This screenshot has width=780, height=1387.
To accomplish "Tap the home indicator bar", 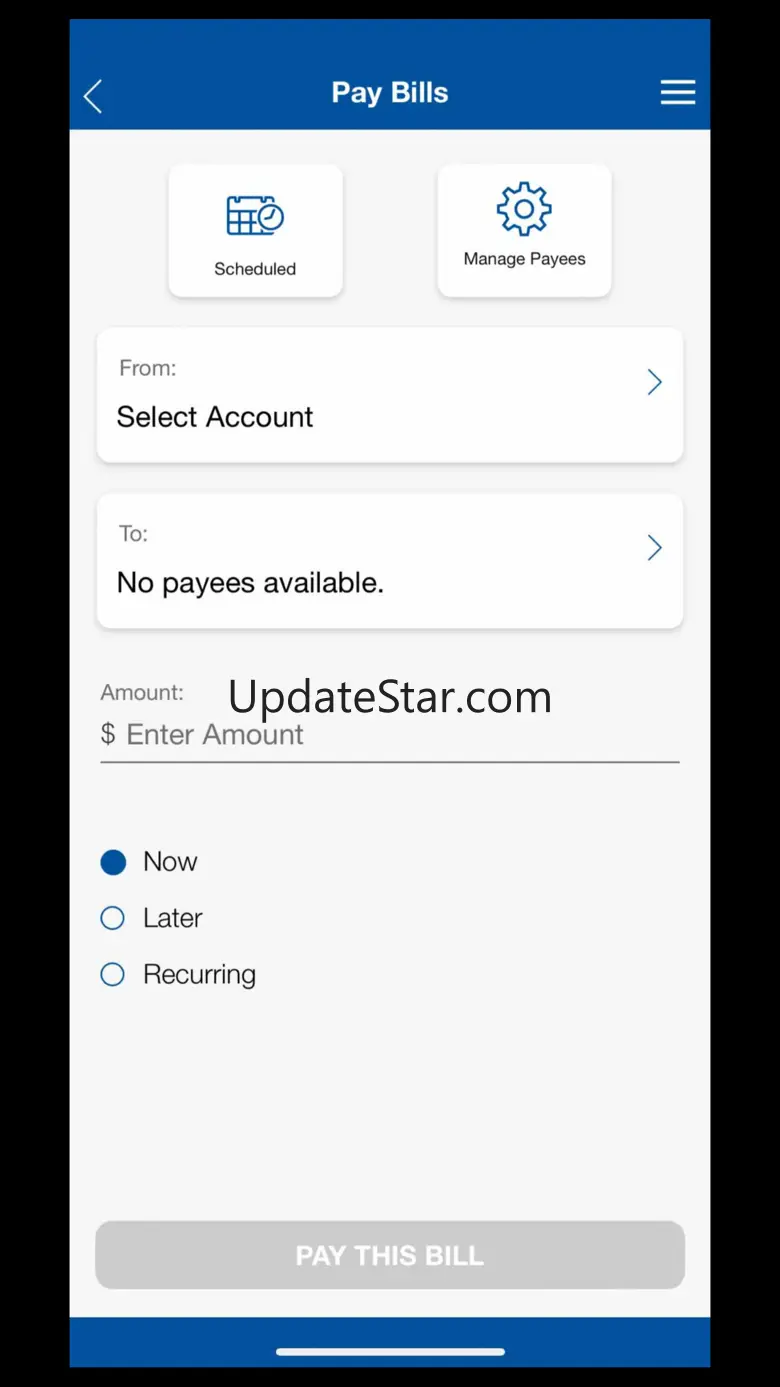I will pyautogui.click(x=390, y=1352).
